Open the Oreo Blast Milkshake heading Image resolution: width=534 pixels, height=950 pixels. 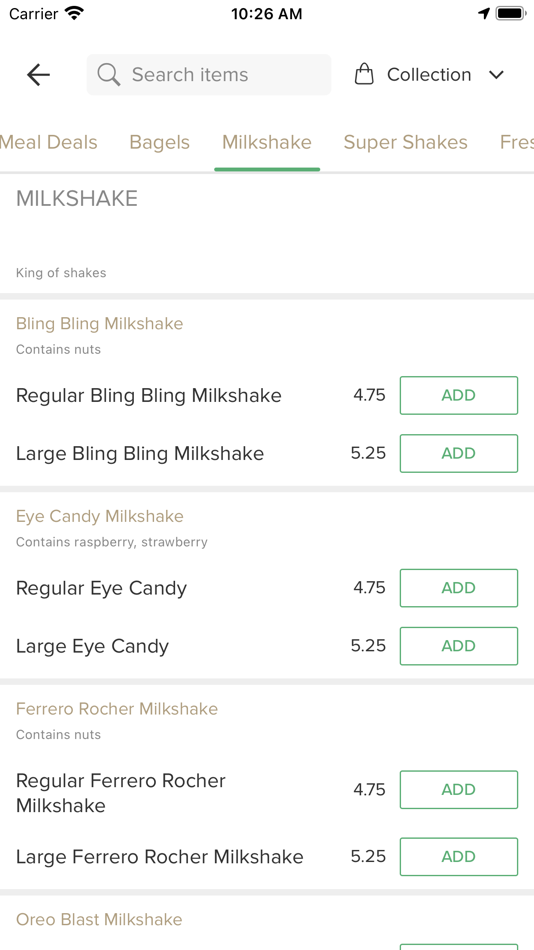click(99, 919)
